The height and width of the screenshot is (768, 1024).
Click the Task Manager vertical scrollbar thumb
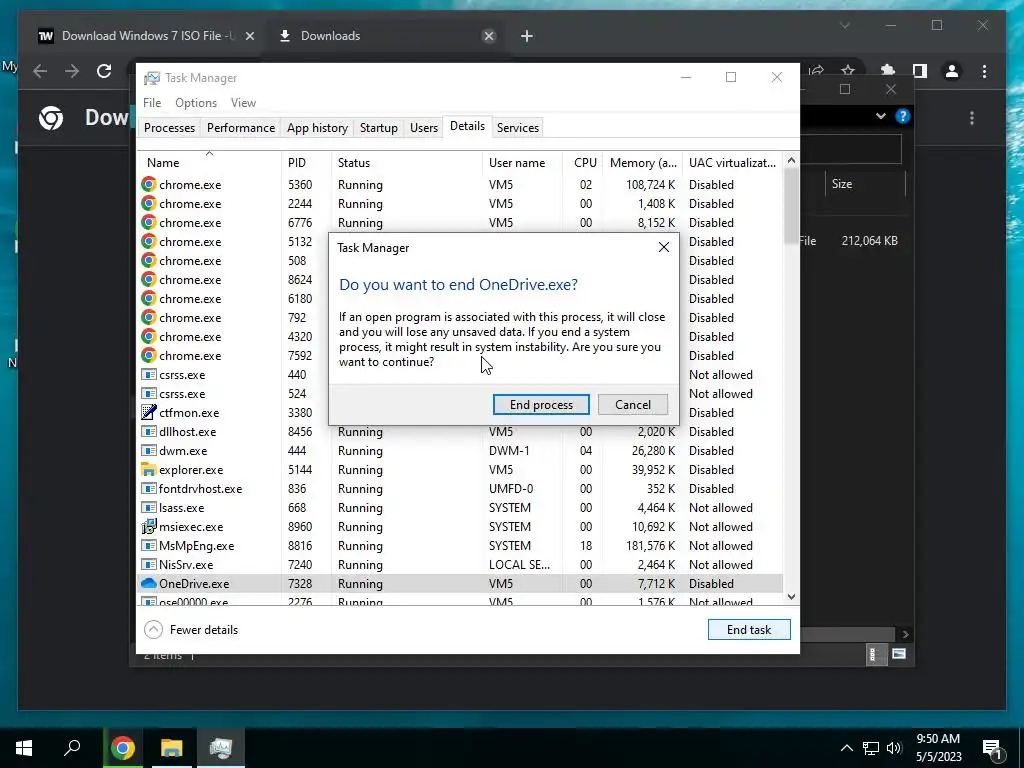click(x=791, y=204)
